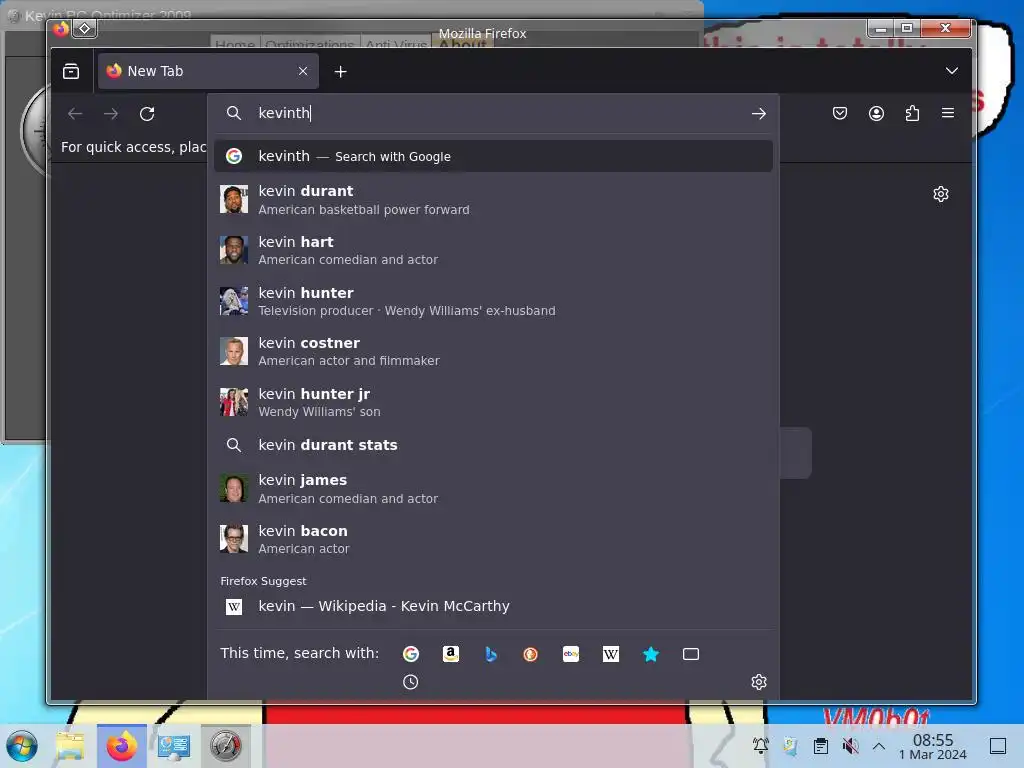
Task: Open the file manager taskbar icon
Action: [70, 746]
